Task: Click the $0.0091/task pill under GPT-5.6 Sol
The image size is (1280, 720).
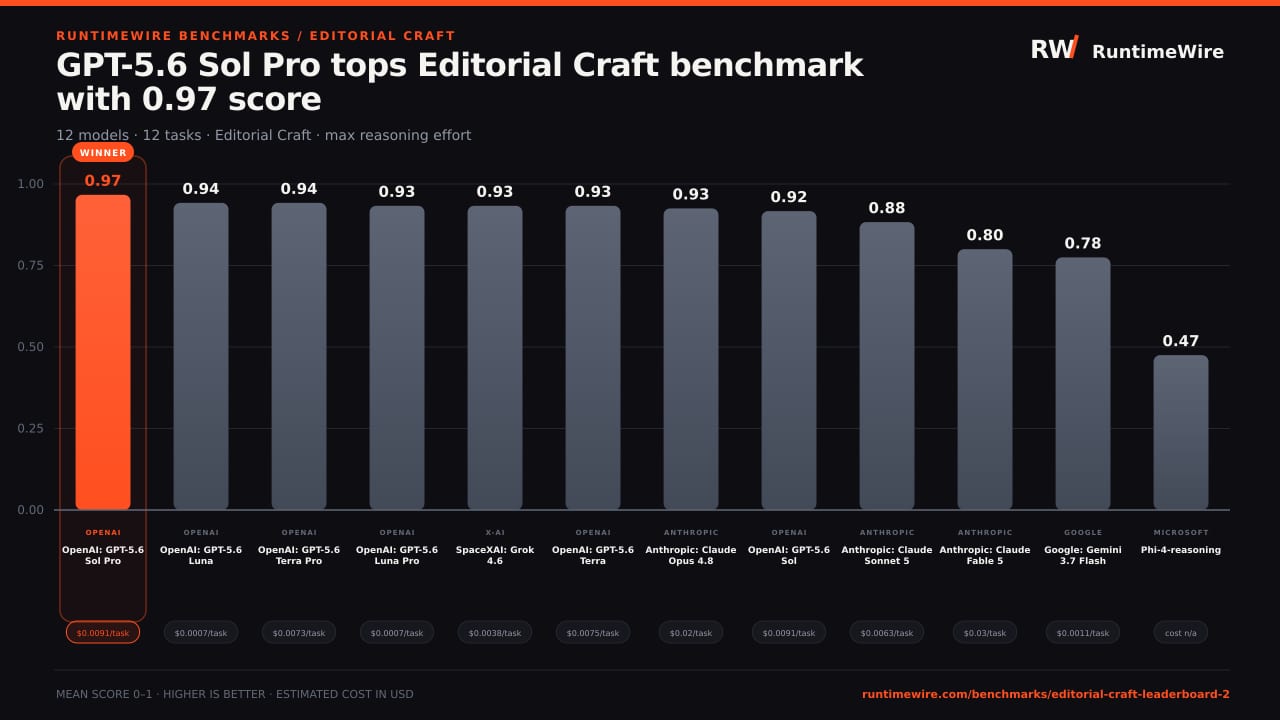Action: tap(789, 632)
